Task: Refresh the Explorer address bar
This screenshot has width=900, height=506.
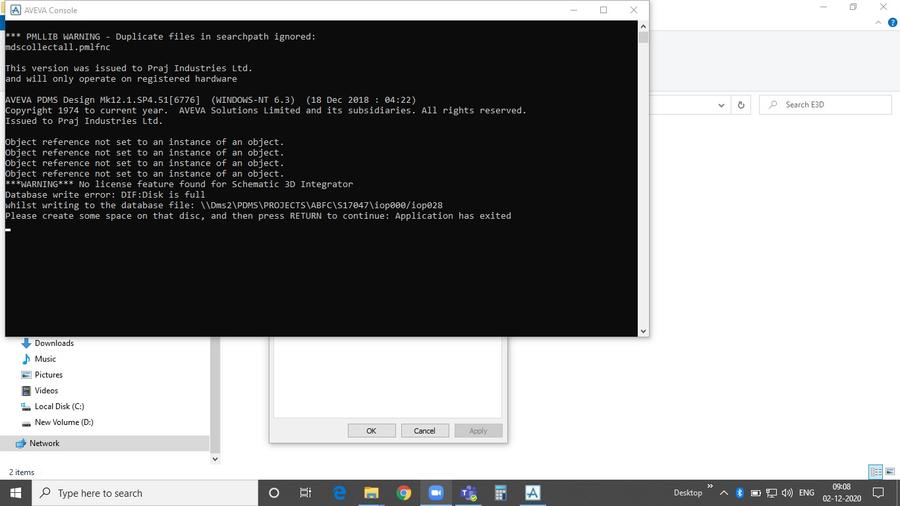Action: (x=741, y=105)
